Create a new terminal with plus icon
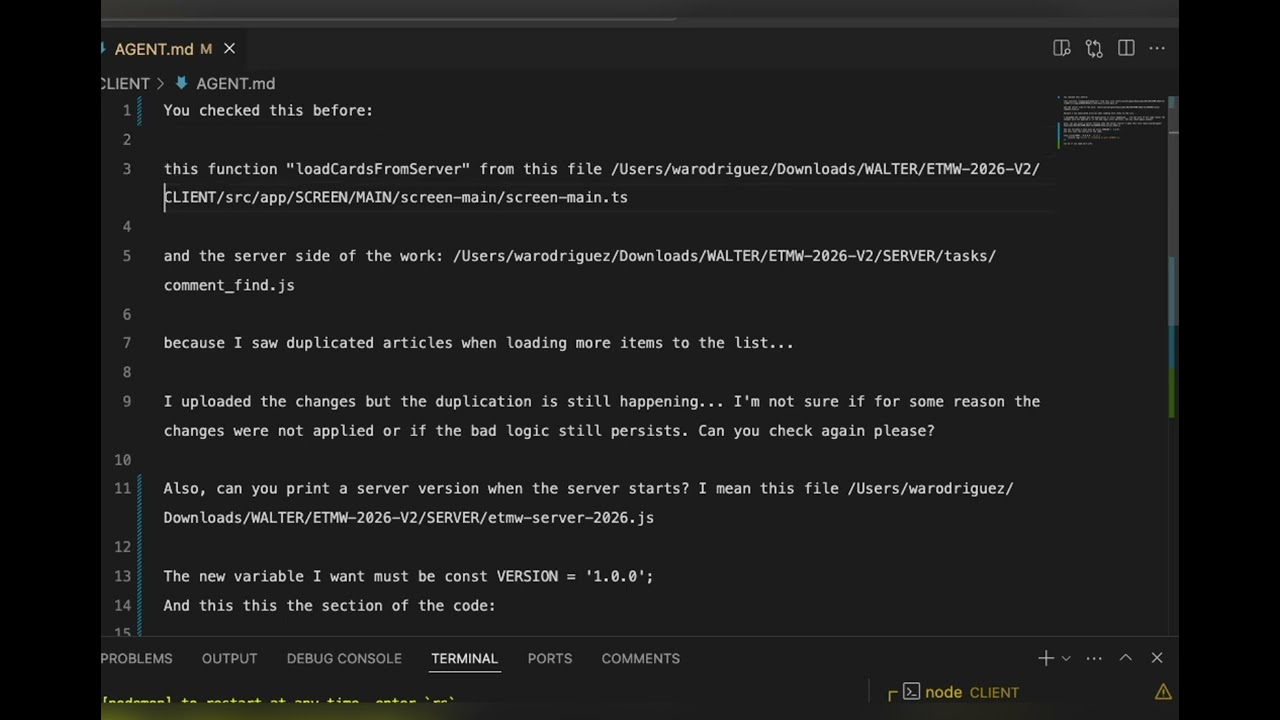 tap(1045, 658)
